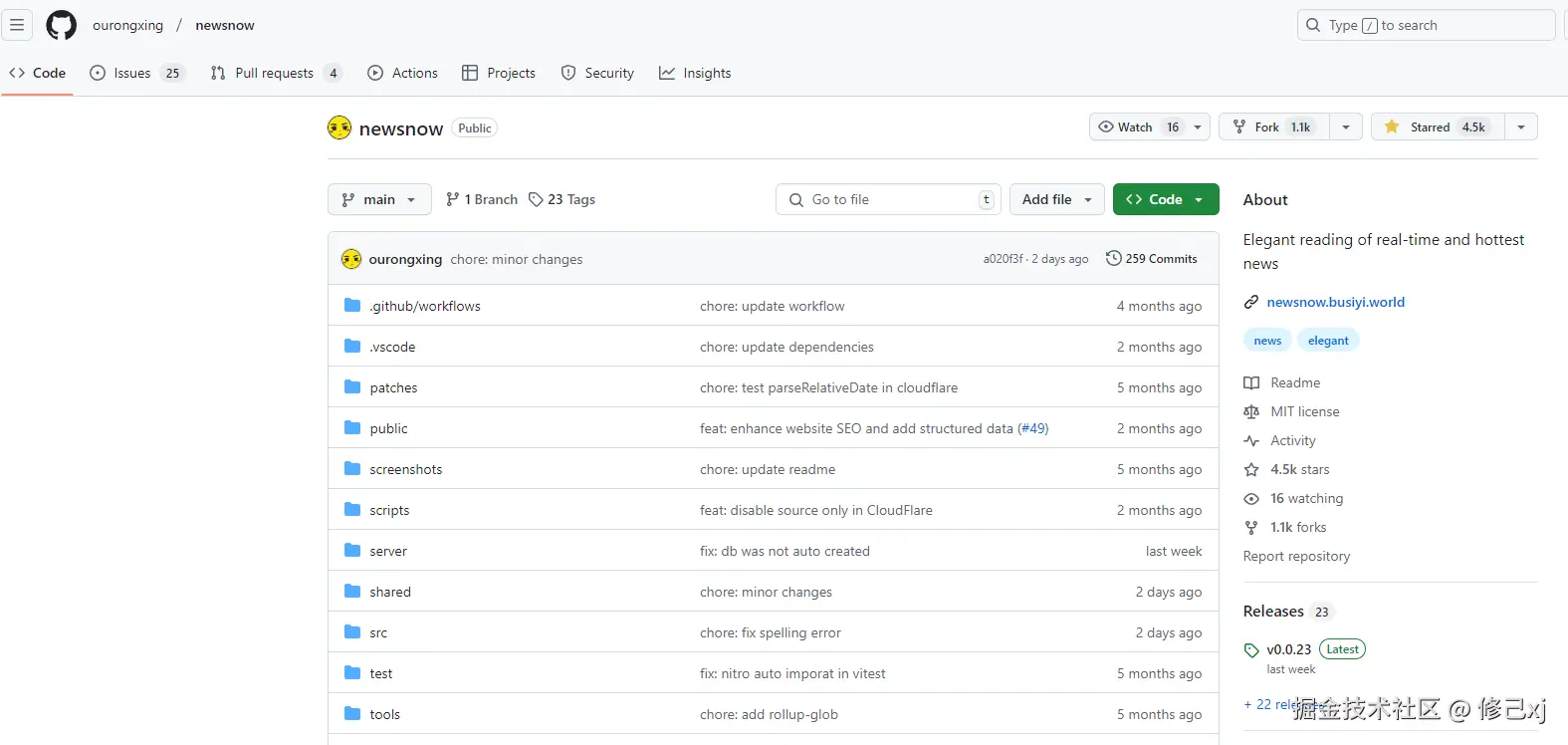Click the Go to file search field
This screenshot has height=745, width=1568.
(x=888, y=199)
